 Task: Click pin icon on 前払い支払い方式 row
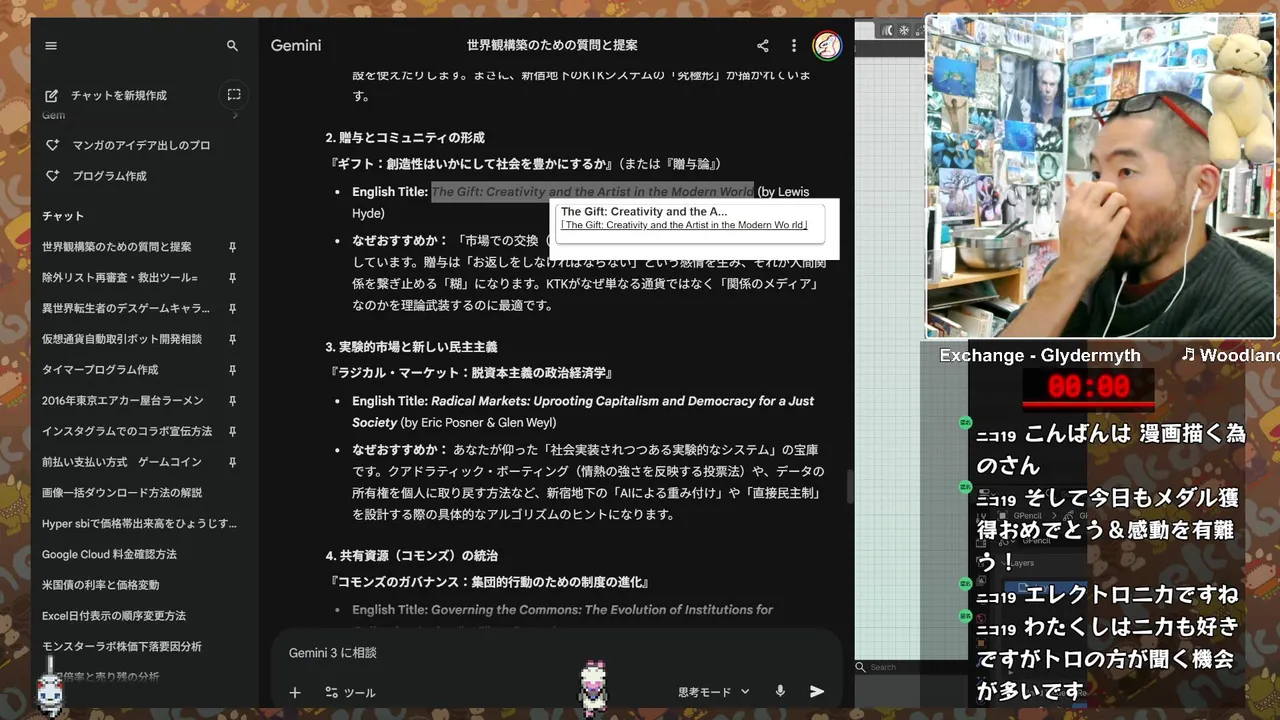(x=232, y=462)
